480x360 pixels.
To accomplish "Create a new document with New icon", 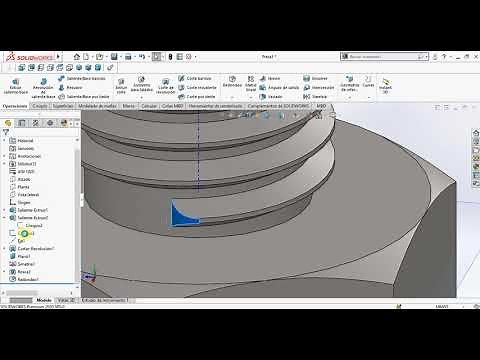I will pyautogui.click(x=86, y=57).
